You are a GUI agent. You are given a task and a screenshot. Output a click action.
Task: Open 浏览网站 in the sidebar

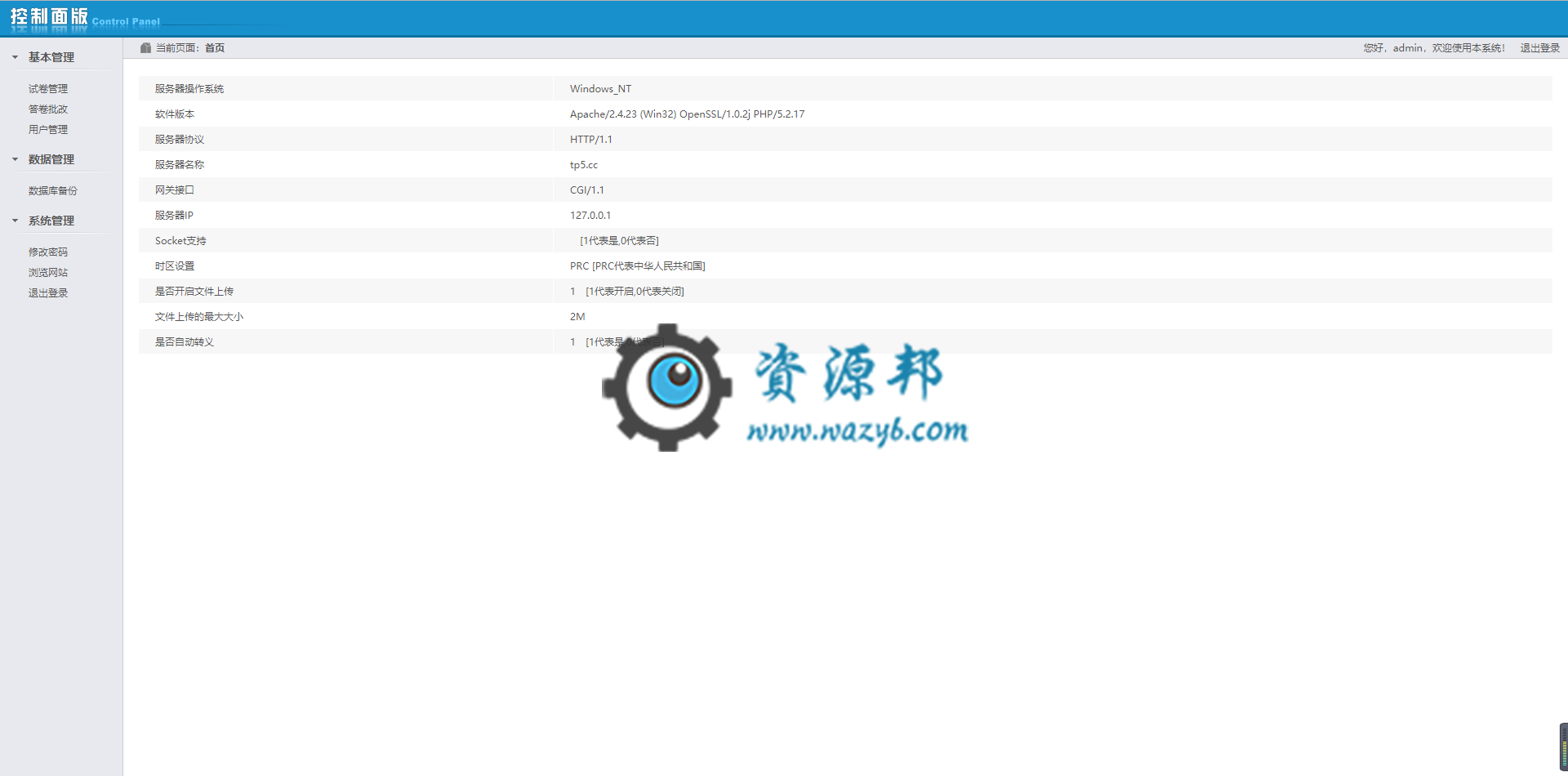48,273
